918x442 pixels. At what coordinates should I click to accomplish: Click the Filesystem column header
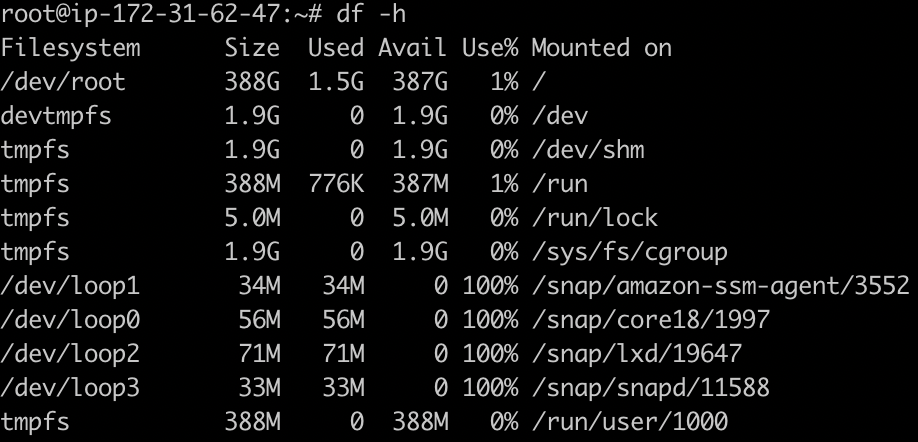(70, 49)
